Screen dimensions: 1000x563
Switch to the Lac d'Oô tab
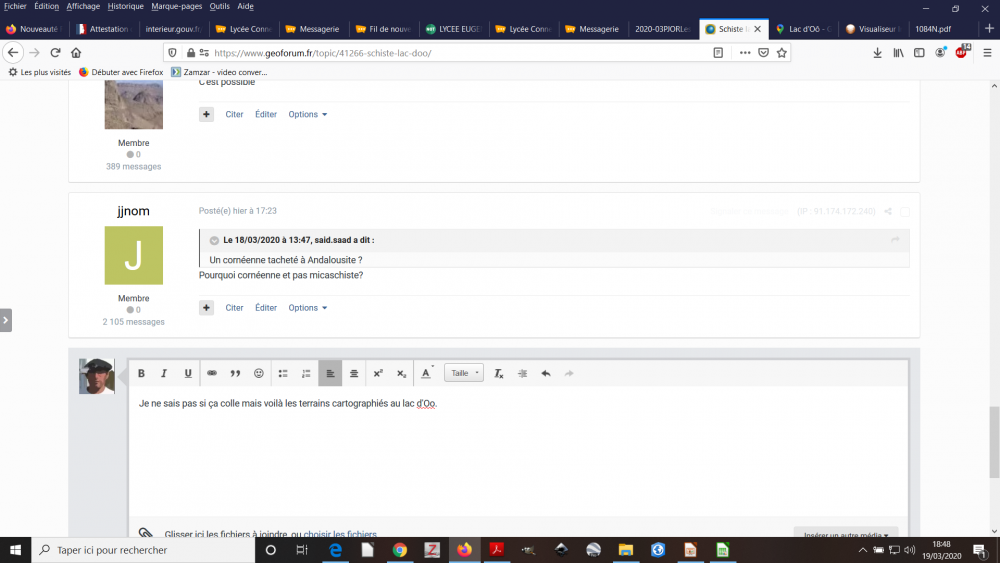point(804,29)
